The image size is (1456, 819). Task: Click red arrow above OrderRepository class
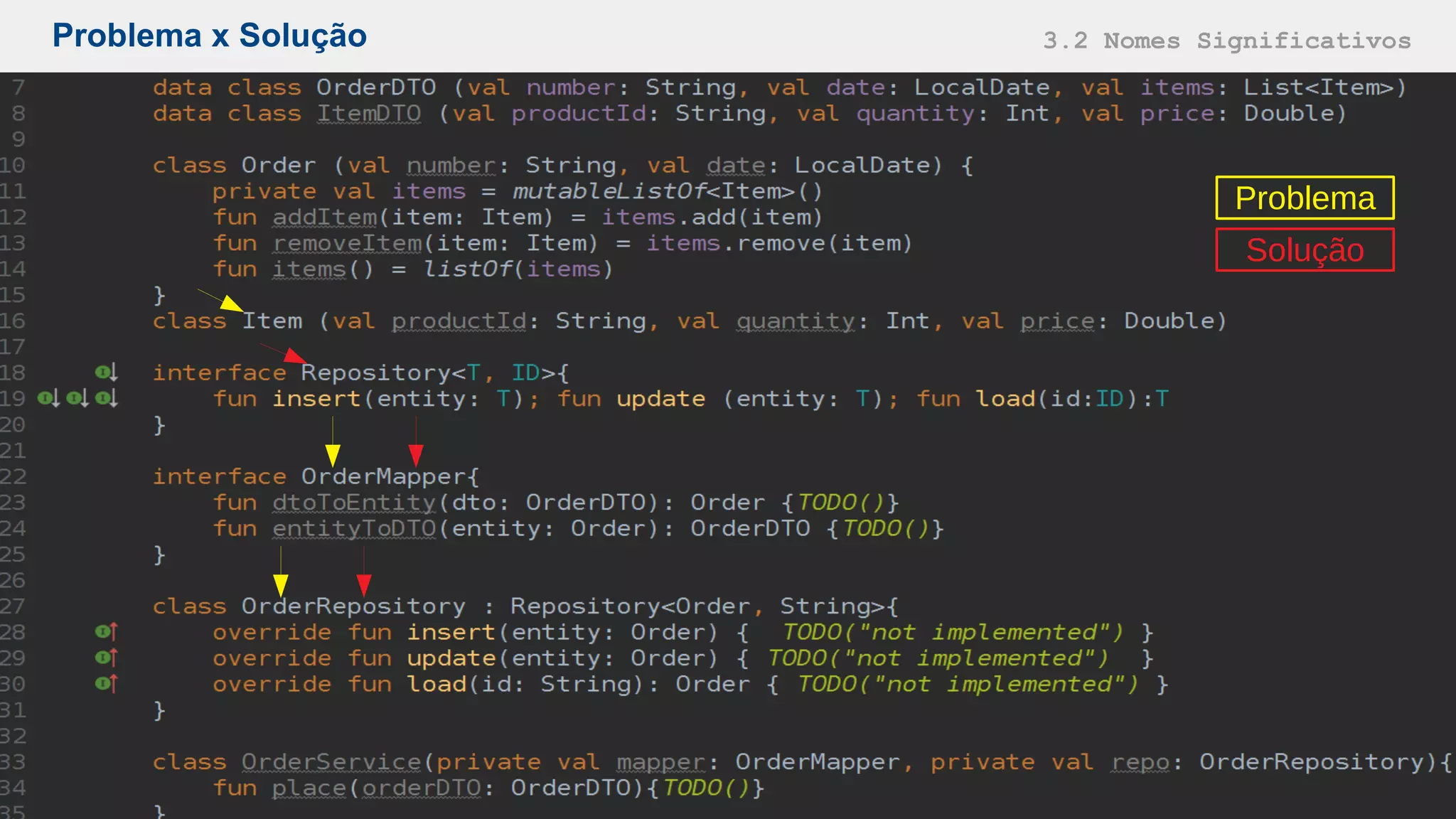(364, 583)
